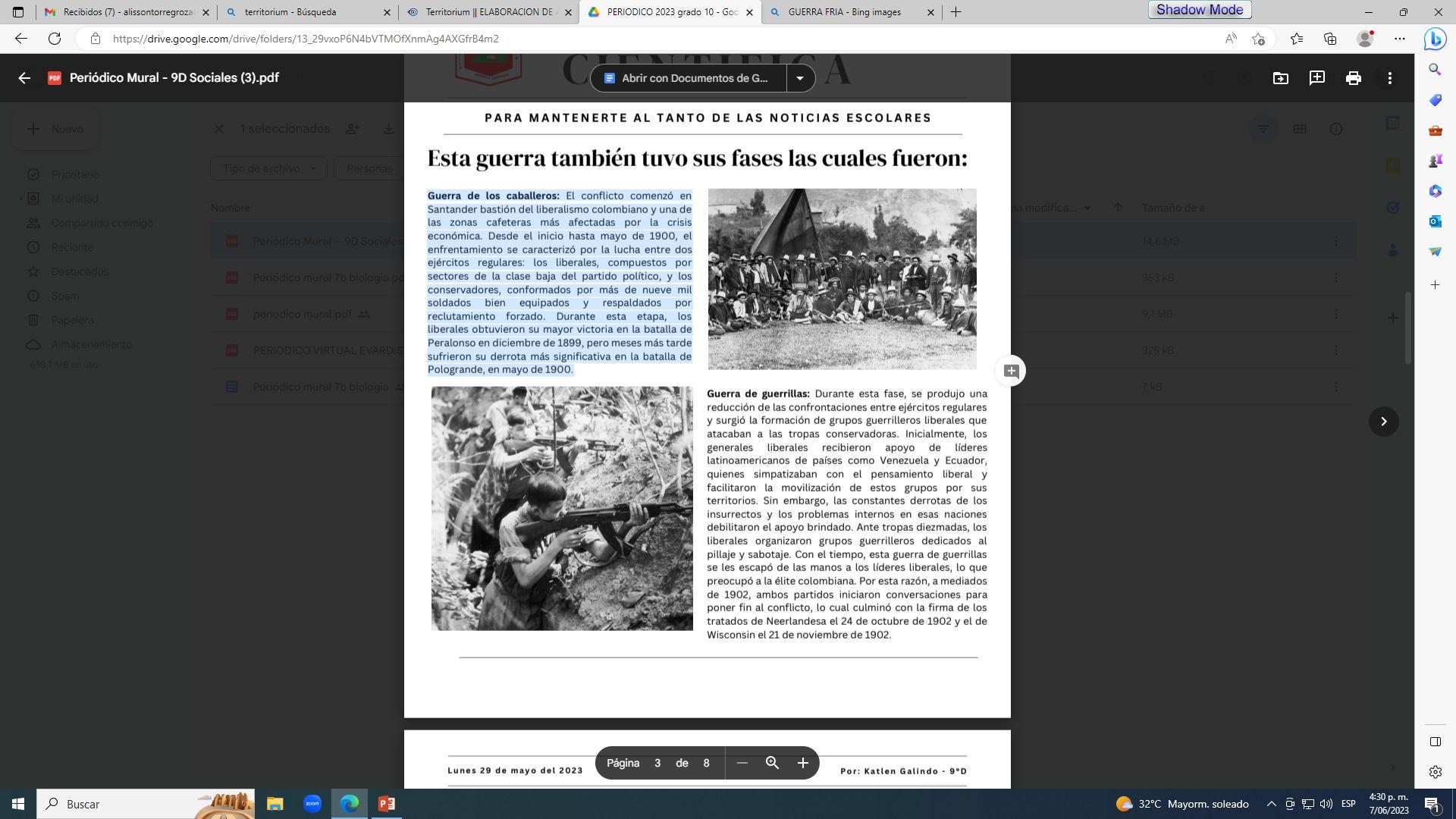Click the zoom out minus icon
The height and width of the screenshot is (819, 1456).
[x=742, y=763]
